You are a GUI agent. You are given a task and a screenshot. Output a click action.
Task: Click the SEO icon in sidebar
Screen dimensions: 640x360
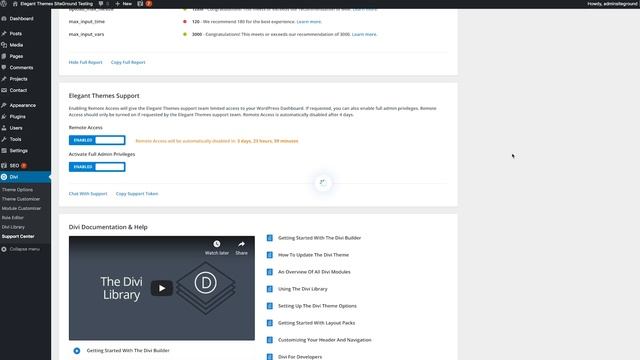[x=4, y=165]
